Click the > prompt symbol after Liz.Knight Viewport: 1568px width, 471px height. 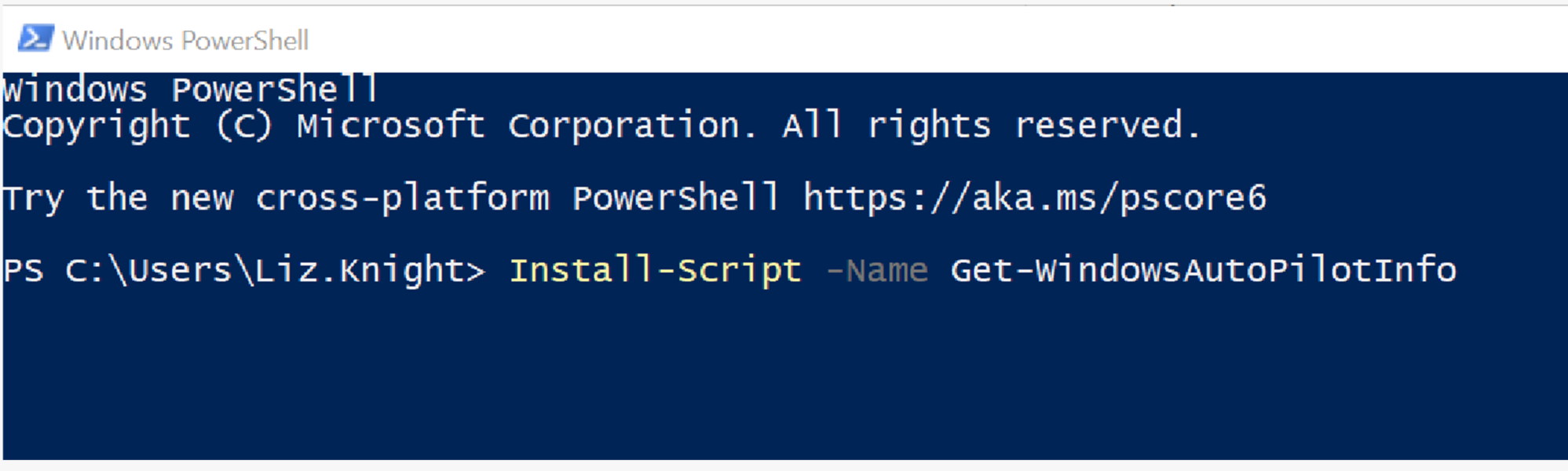(x=476, y=271)
